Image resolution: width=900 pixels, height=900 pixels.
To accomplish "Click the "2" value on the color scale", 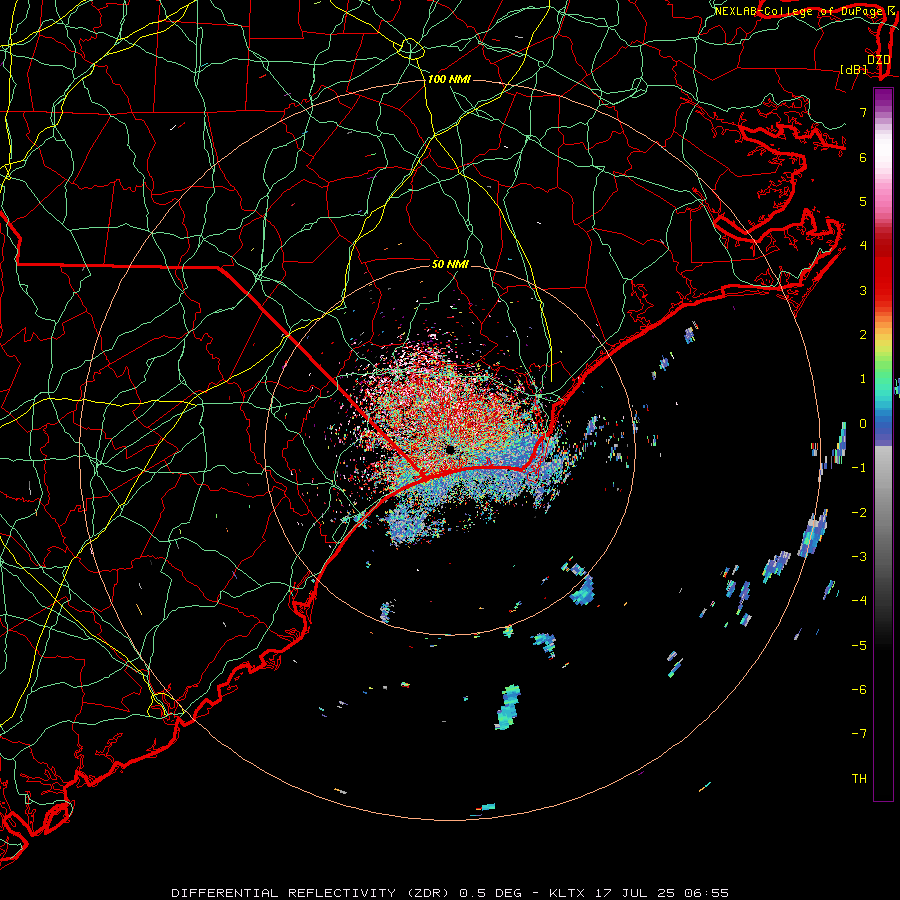I will click(x=863, y=335).
